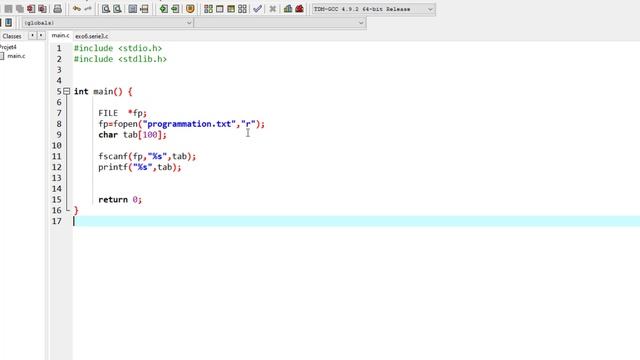Screen dimensions: 640x360
Task: Click the Go to line icon
Action: (144, 9)
